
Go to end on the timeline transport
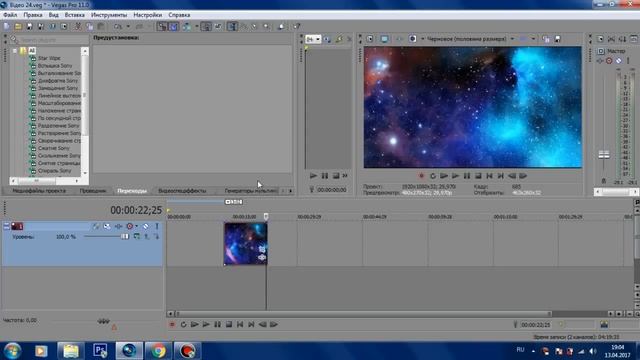tap(251, 324)
